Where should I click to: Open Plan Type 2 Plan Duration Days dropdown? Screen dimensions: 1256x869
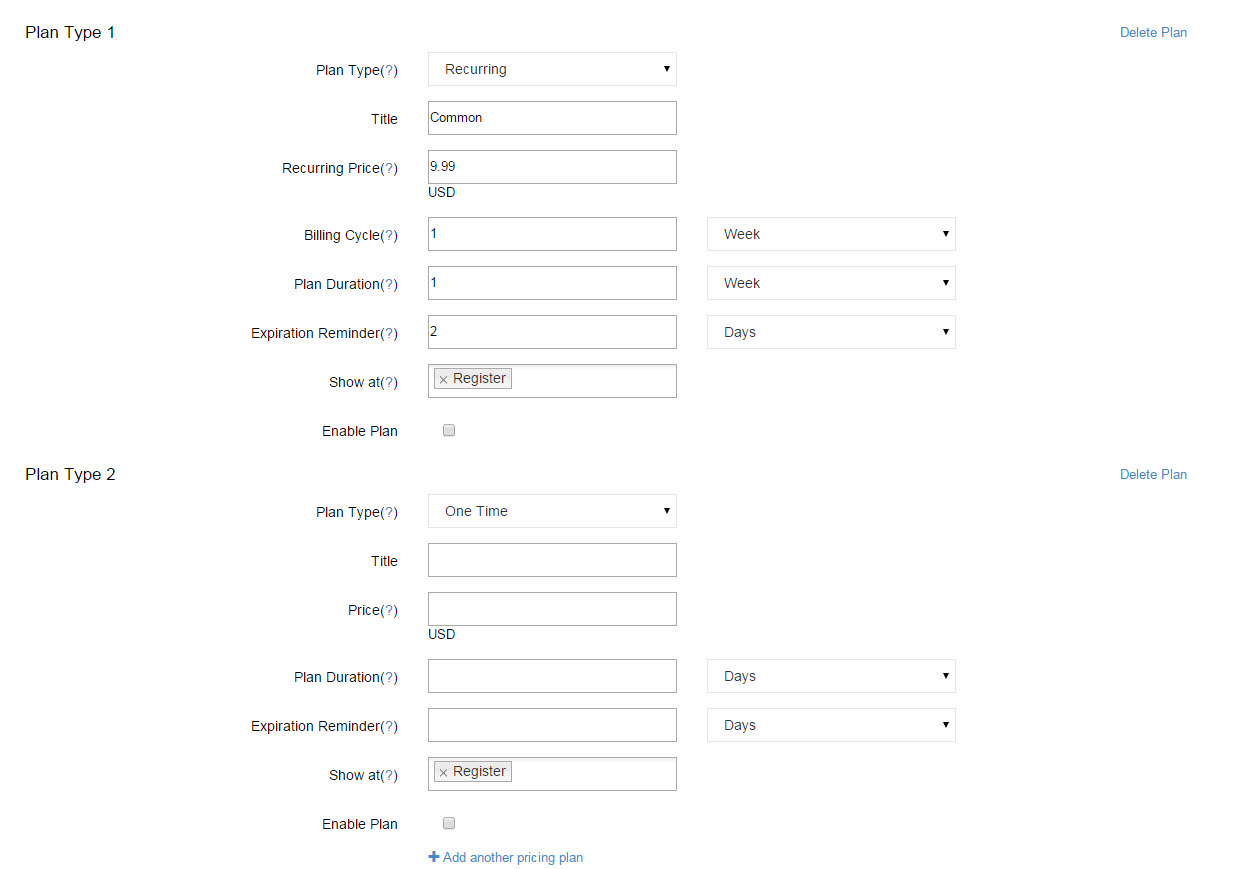coord(831,676)
